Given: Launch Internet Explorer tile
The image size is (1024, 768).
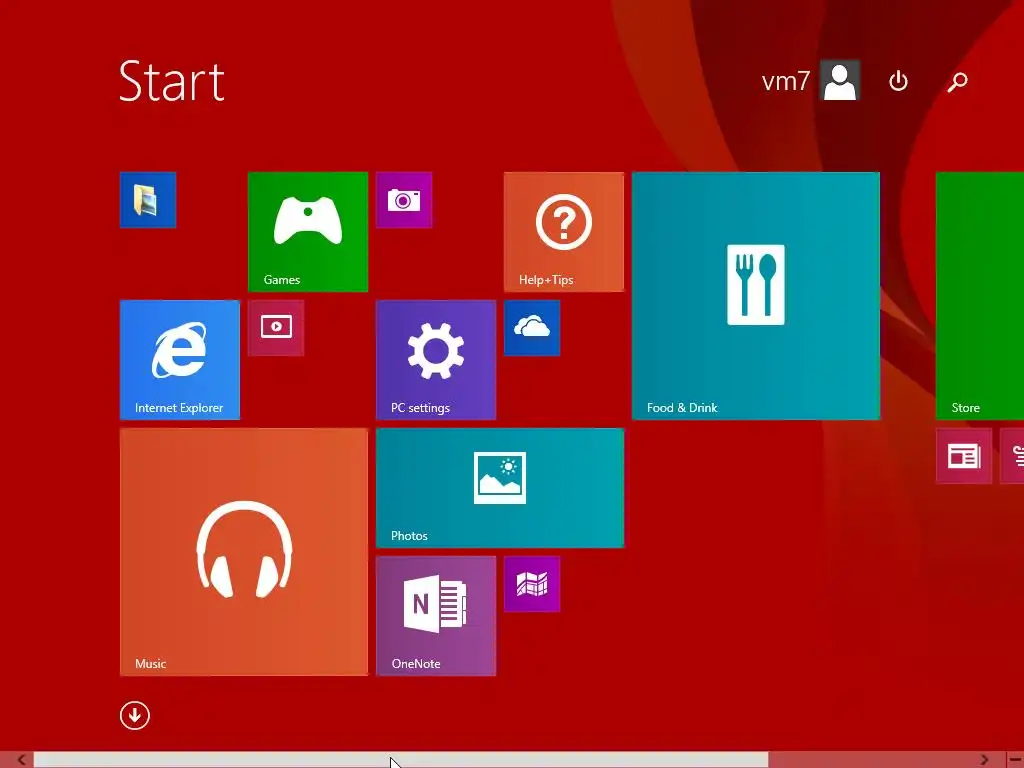Looking at the screenshot, I should coord(180,360).
